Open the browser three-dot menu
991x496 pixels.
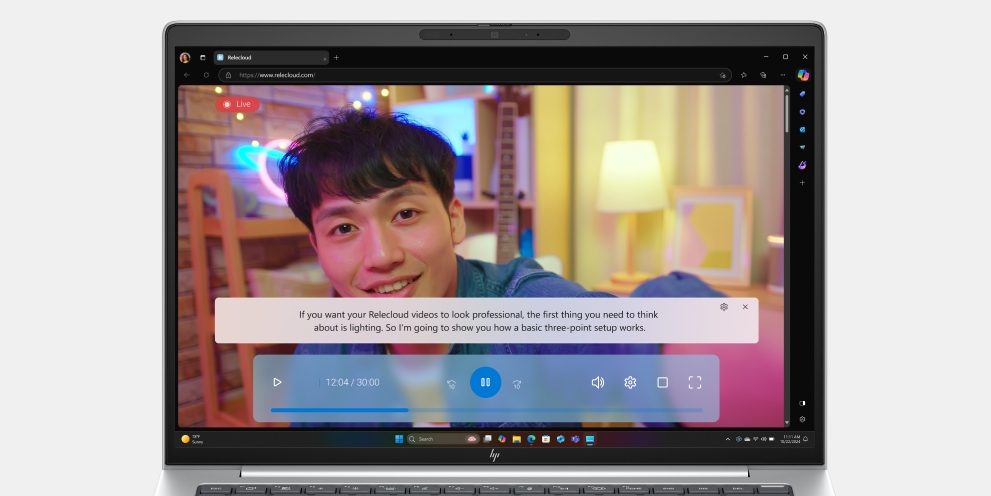pos(783,75)
